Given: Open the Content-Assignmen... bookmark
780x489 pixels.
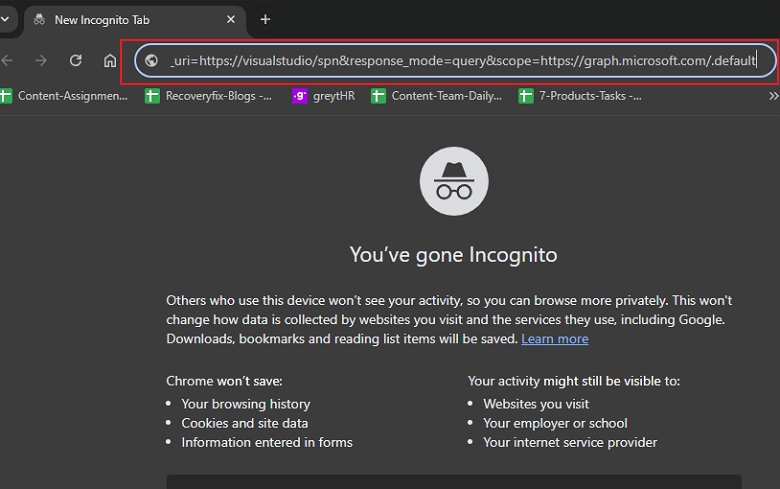Looking at the screenshot, I should pos(64,96).
